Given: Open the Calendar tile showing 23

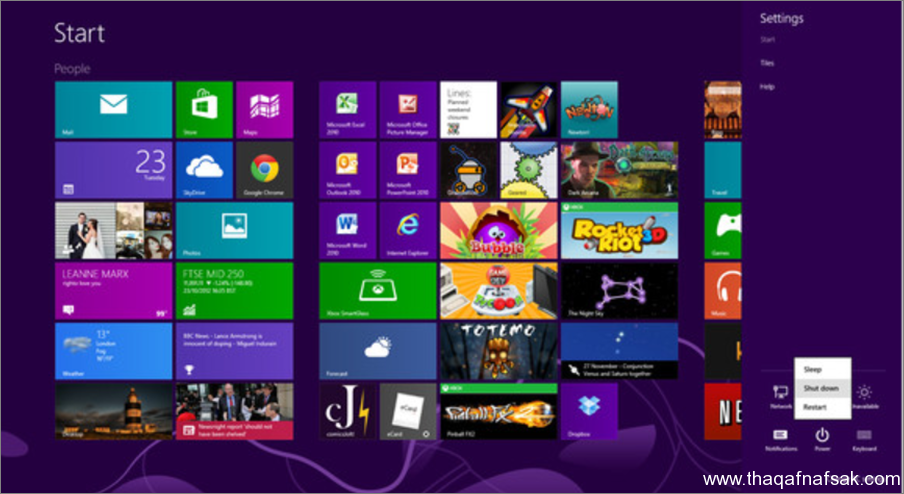Looking at the screenshot, I should coord(114,170).
